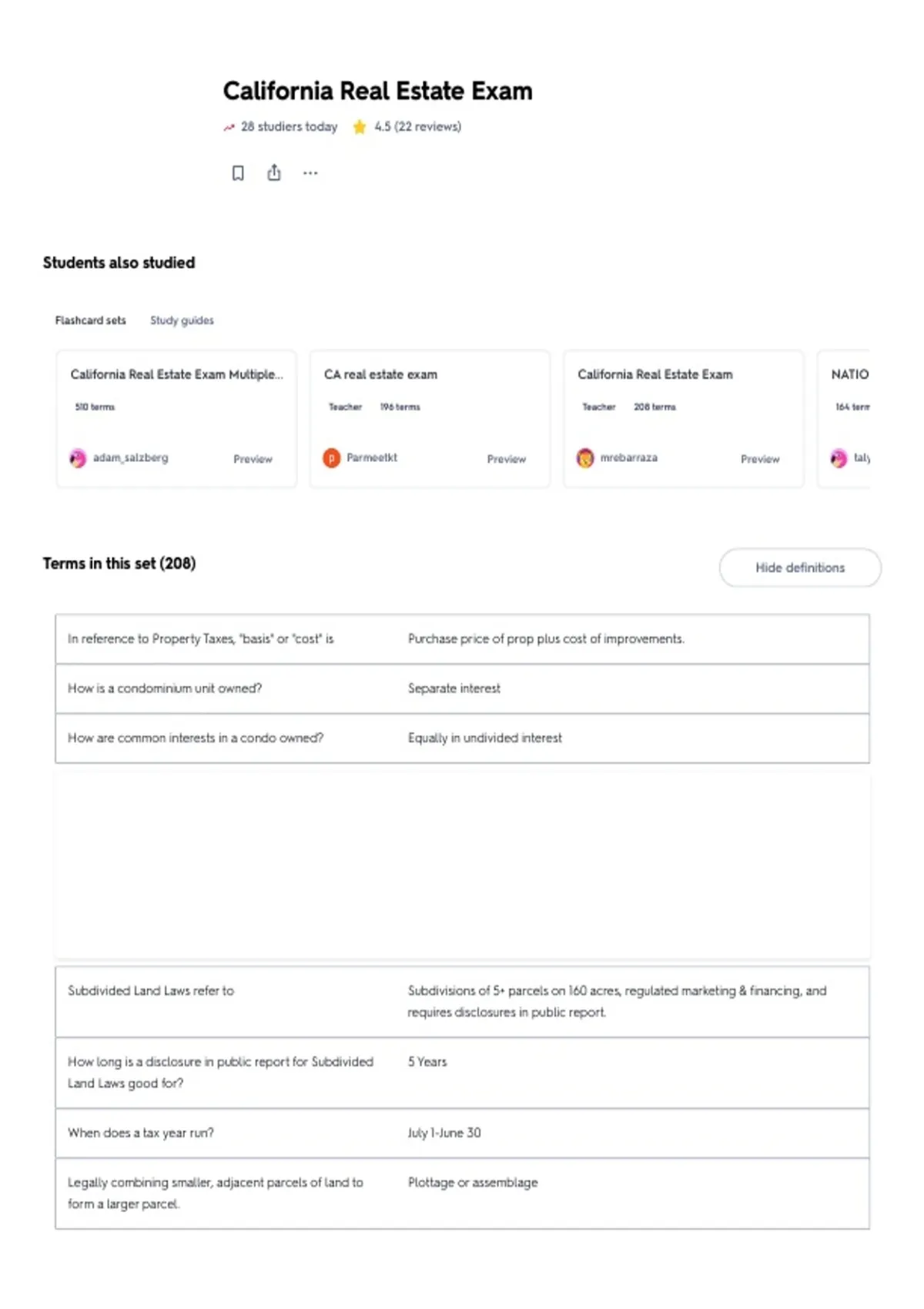This screenshot has width=924, height=1309.
Task: Click Parmeetkt's orange avatar icon
Action: tap(331, 458)
